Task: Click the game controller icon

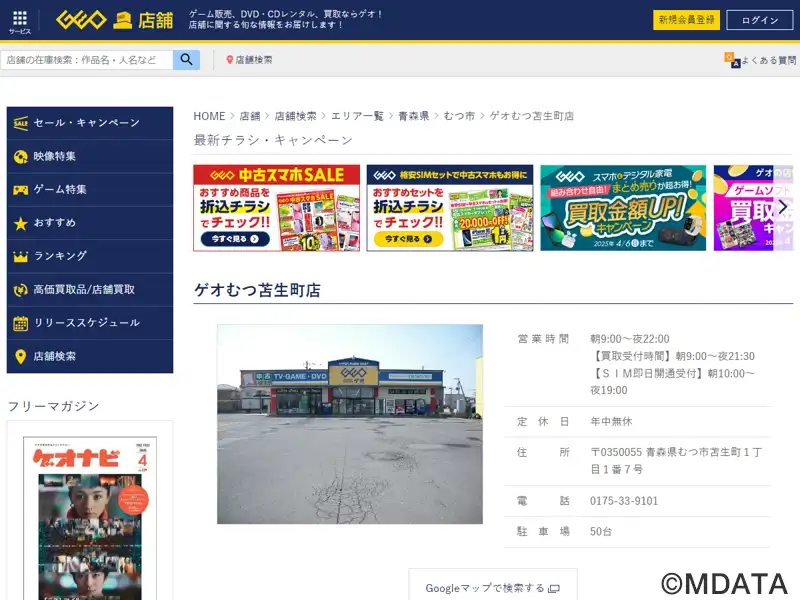Action: 20,190
